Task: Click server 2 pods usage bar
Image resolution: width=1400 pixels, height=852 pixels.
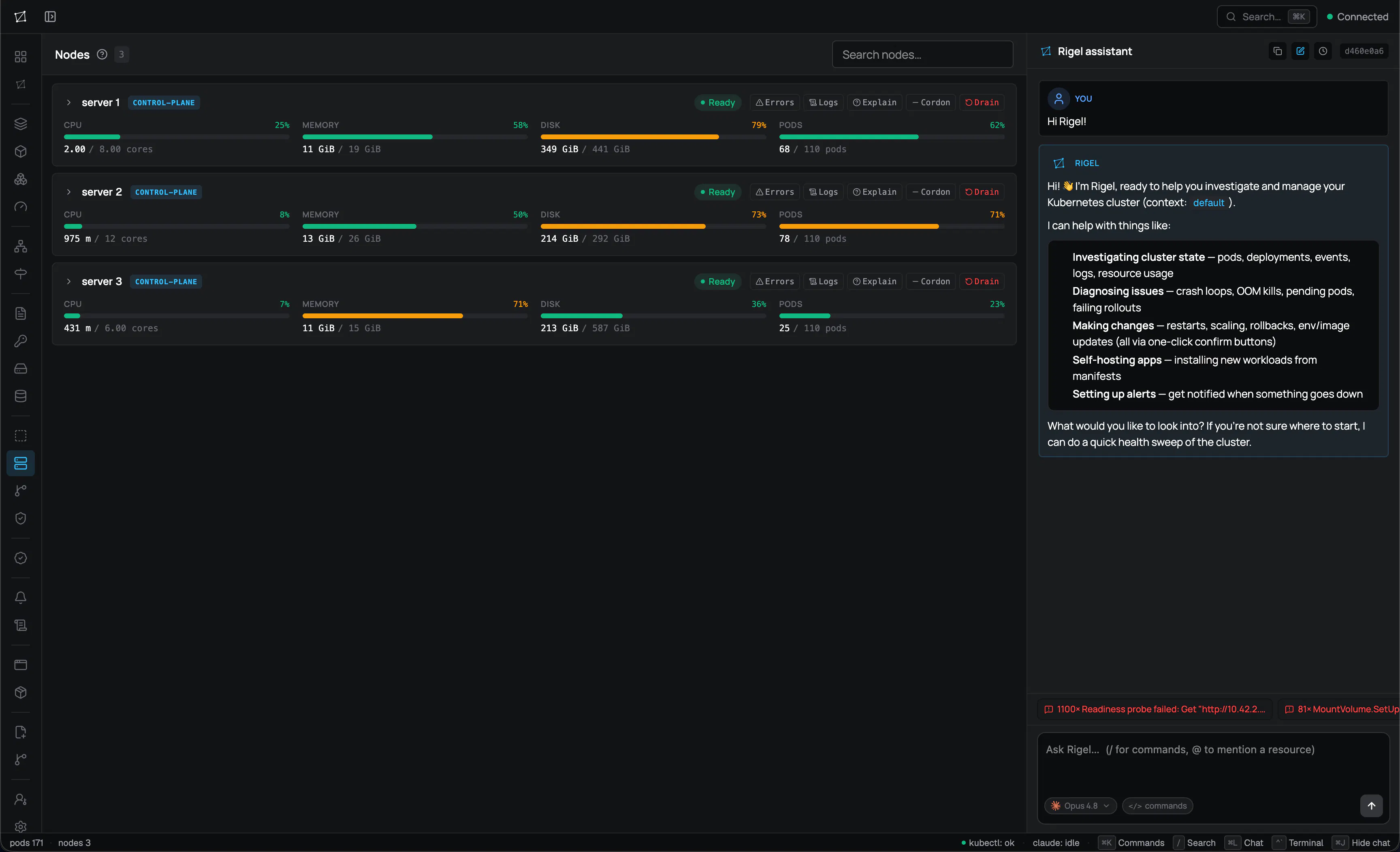Action: tap(892, 226)
